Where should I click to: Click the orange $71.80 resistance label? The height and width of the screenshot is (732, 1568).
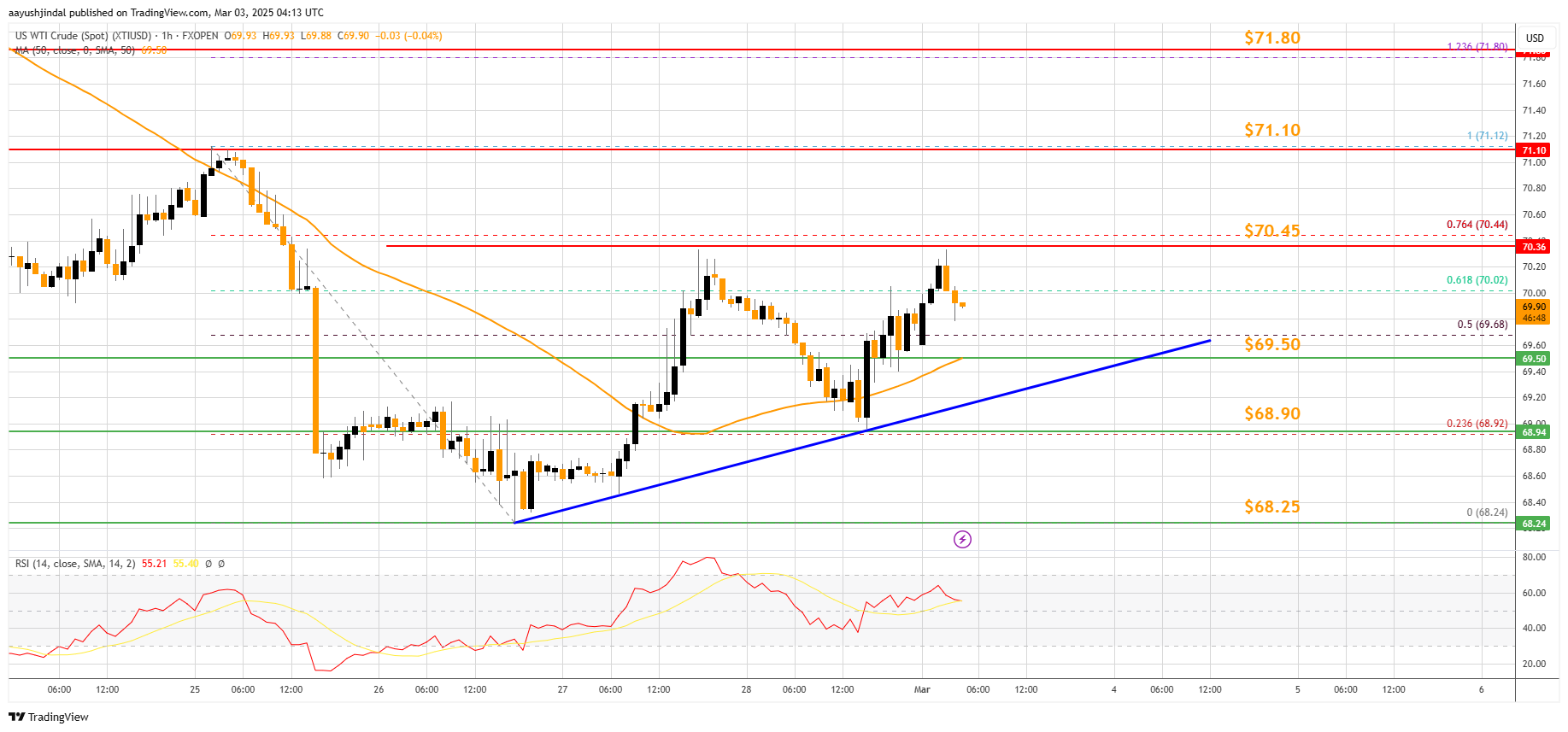(1271, 38)
